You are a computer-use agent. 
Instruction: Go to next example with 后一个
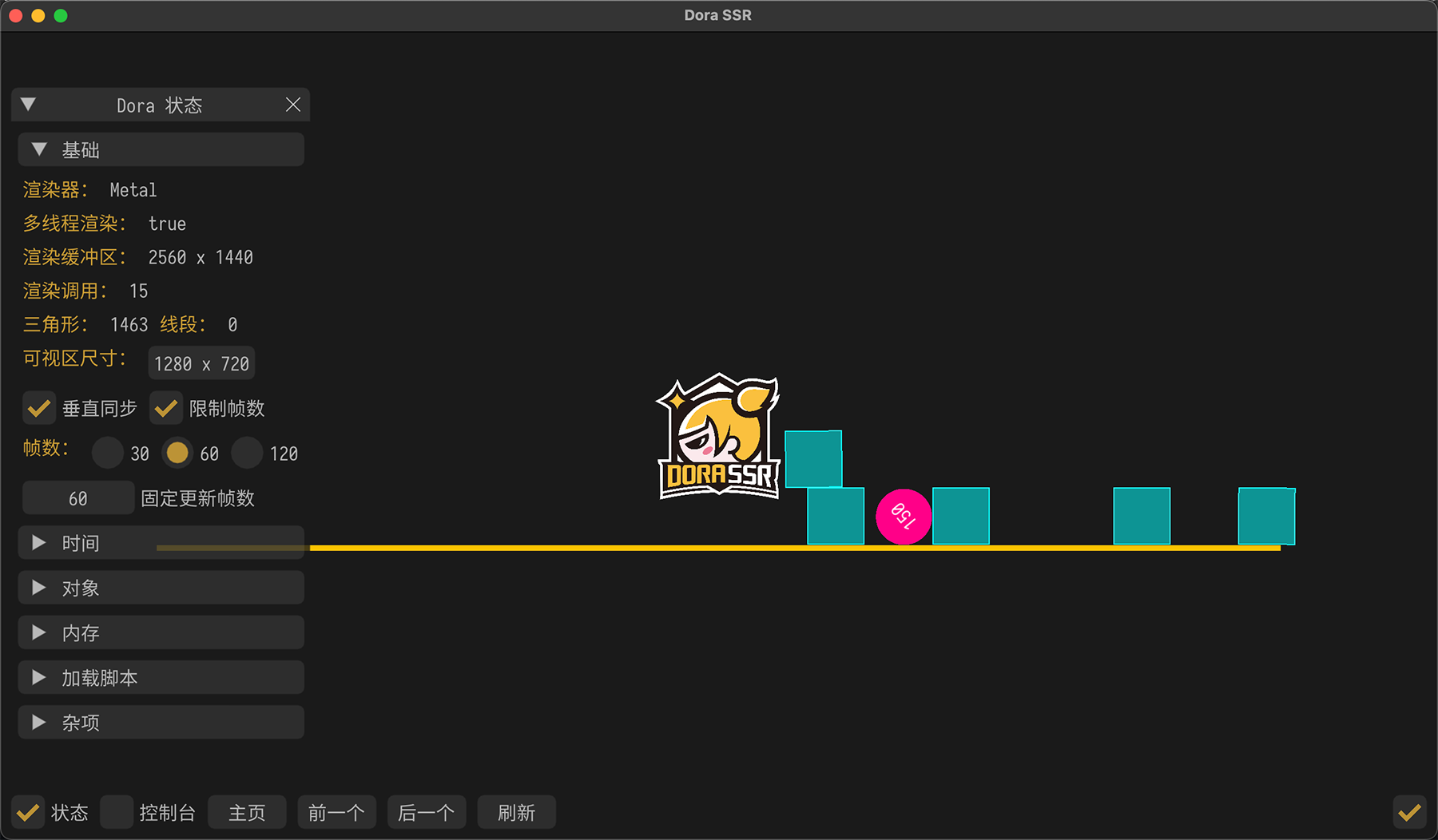[x=427, y=813]
